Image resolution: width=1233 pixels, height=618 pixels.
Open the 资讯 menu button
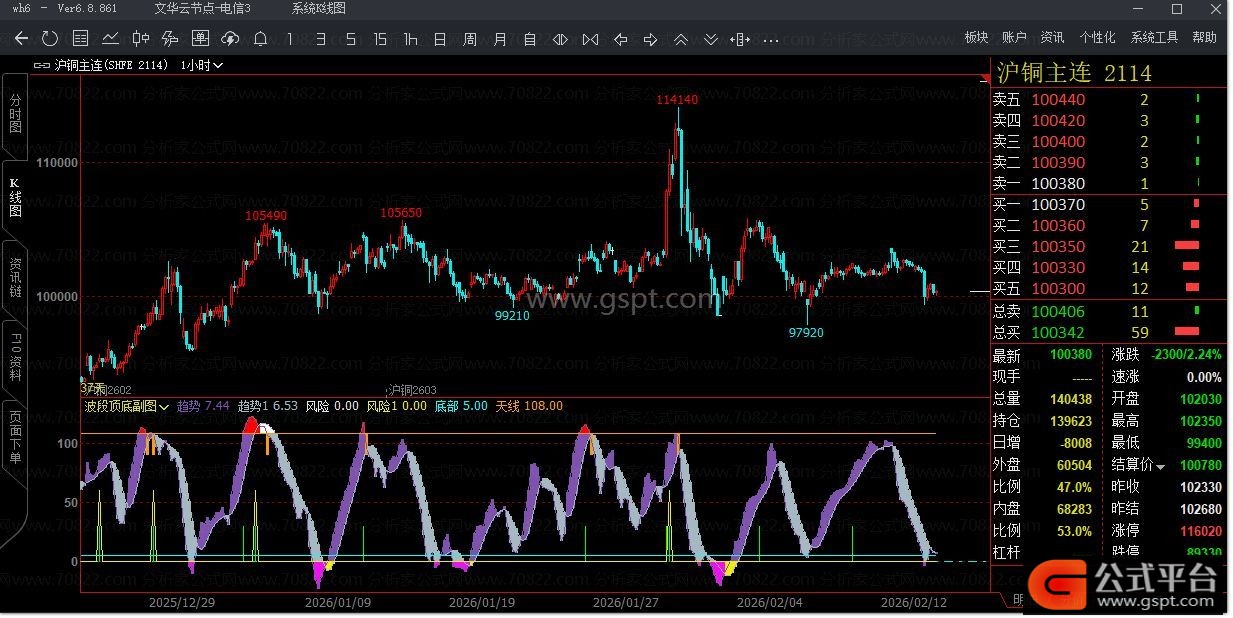click(x=1052, y=37)
